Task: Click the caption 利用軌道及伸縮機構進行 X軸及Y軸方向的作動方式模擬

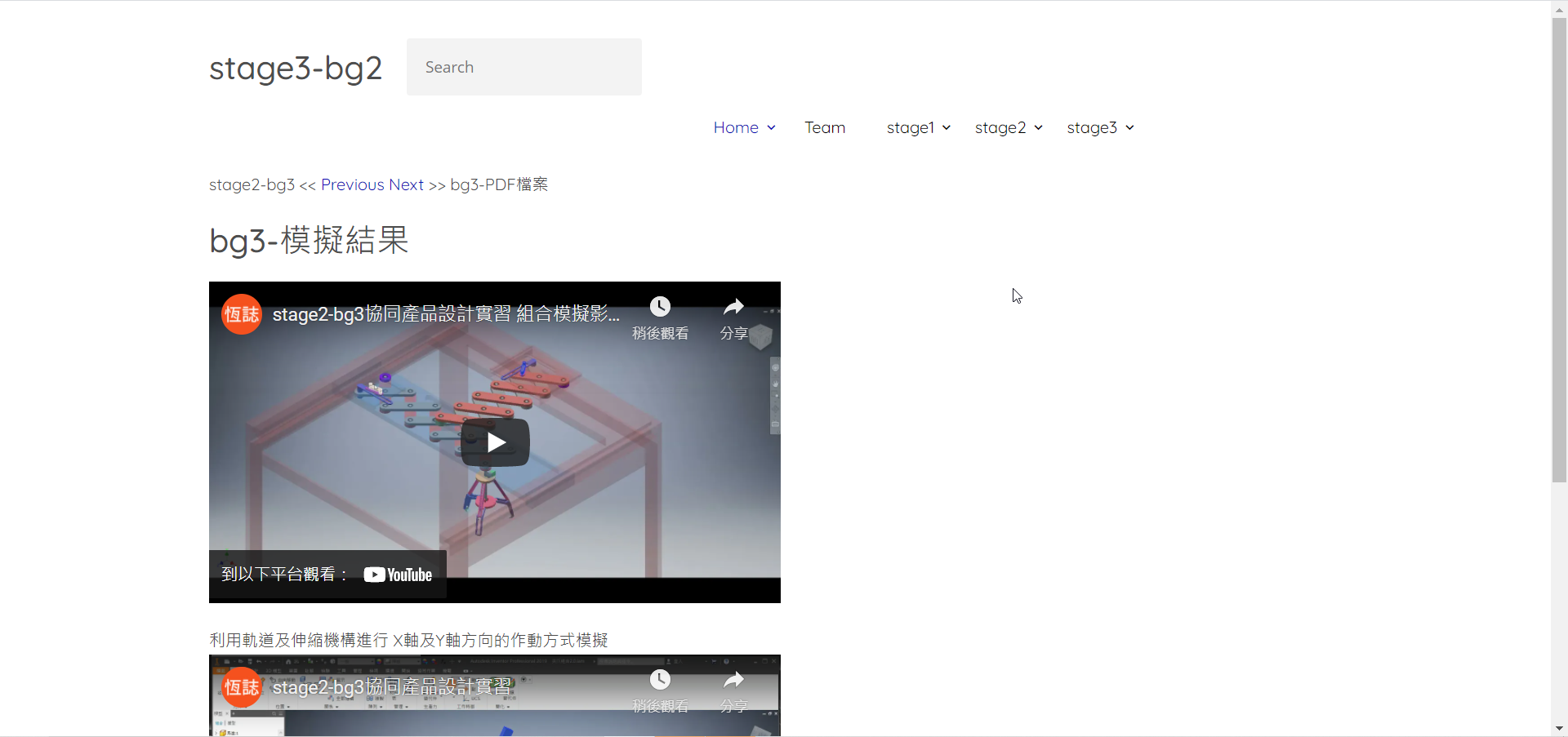Action: [x=408, y=641]
